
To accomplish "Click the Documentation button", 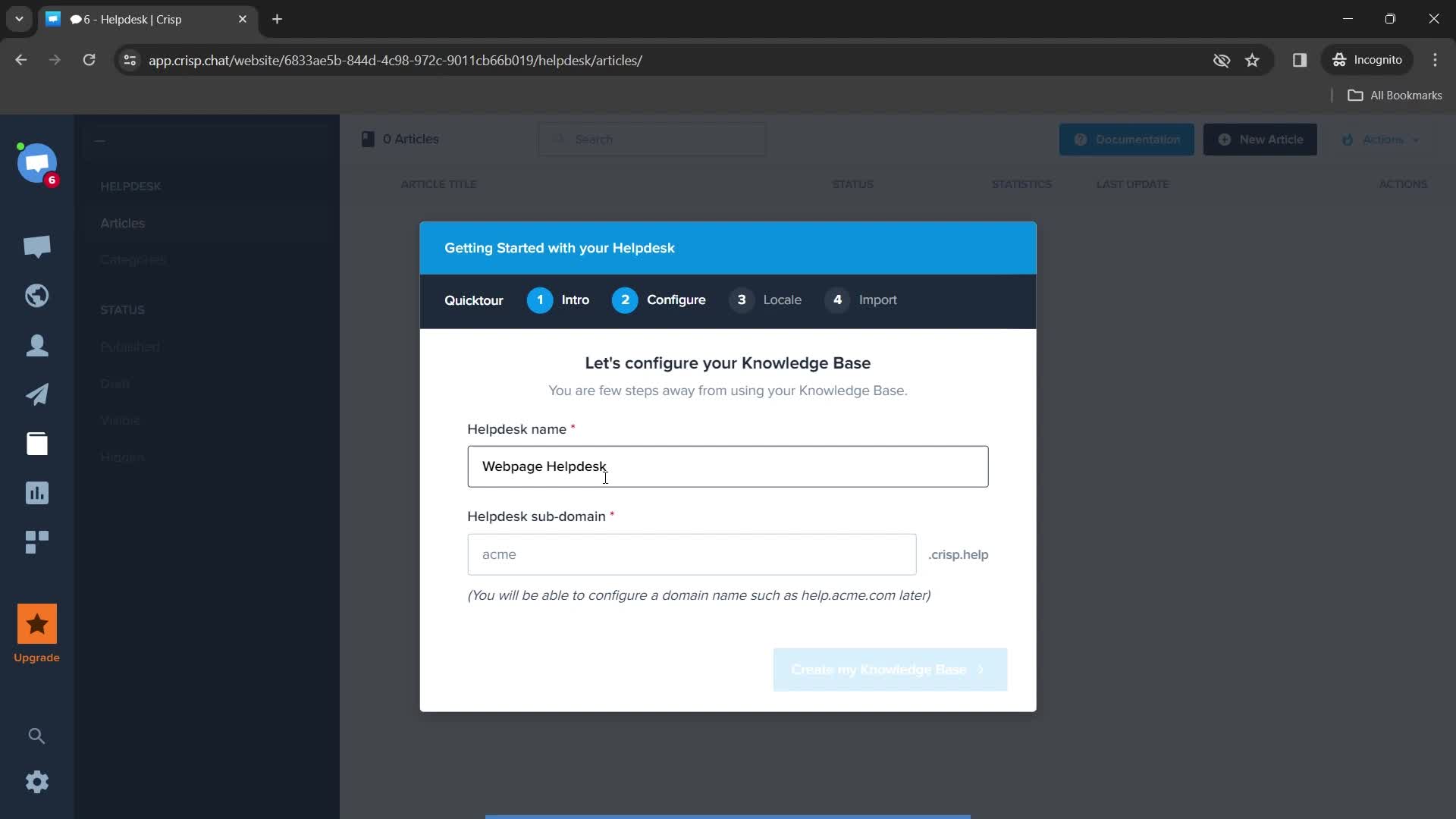I will [1128, 139].
